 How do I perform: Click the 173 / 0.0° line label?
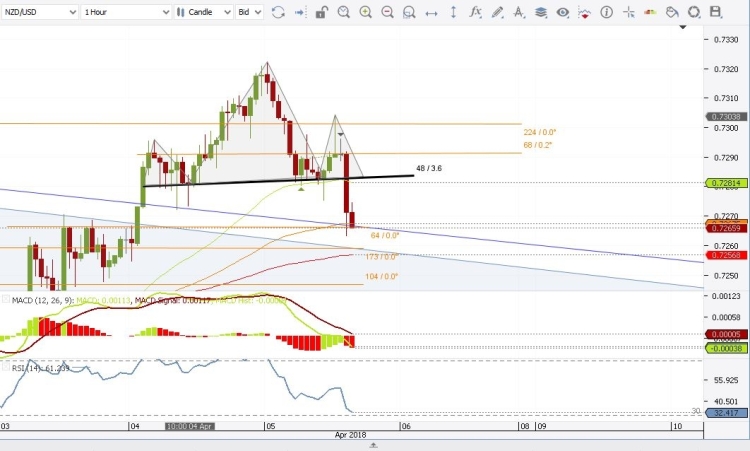(x=381, y=257)
